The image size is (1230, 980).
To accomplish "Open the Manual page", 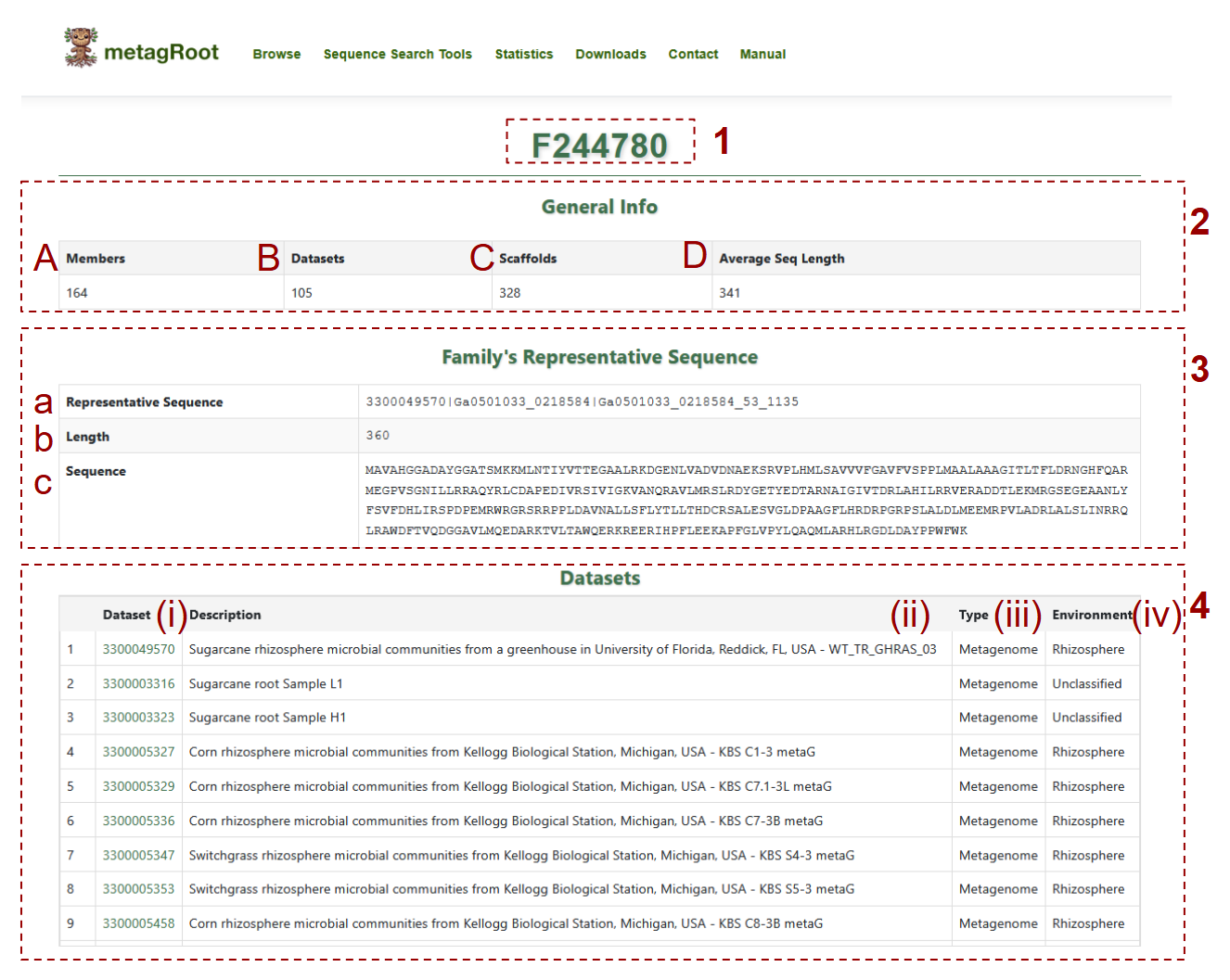I will pos(762,55).
